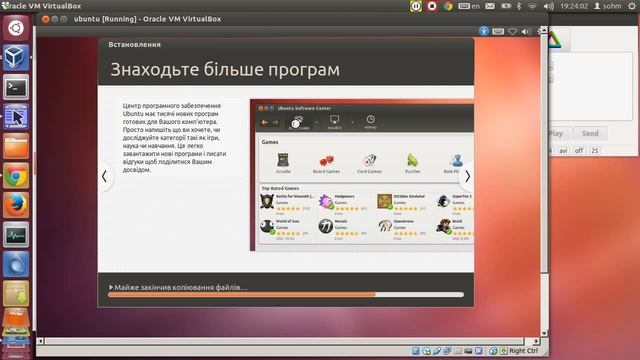This screenshot has width=640, height=360.
Task: Click the horizontal scrollbar right arrow
Action: (x=536, y=341)
